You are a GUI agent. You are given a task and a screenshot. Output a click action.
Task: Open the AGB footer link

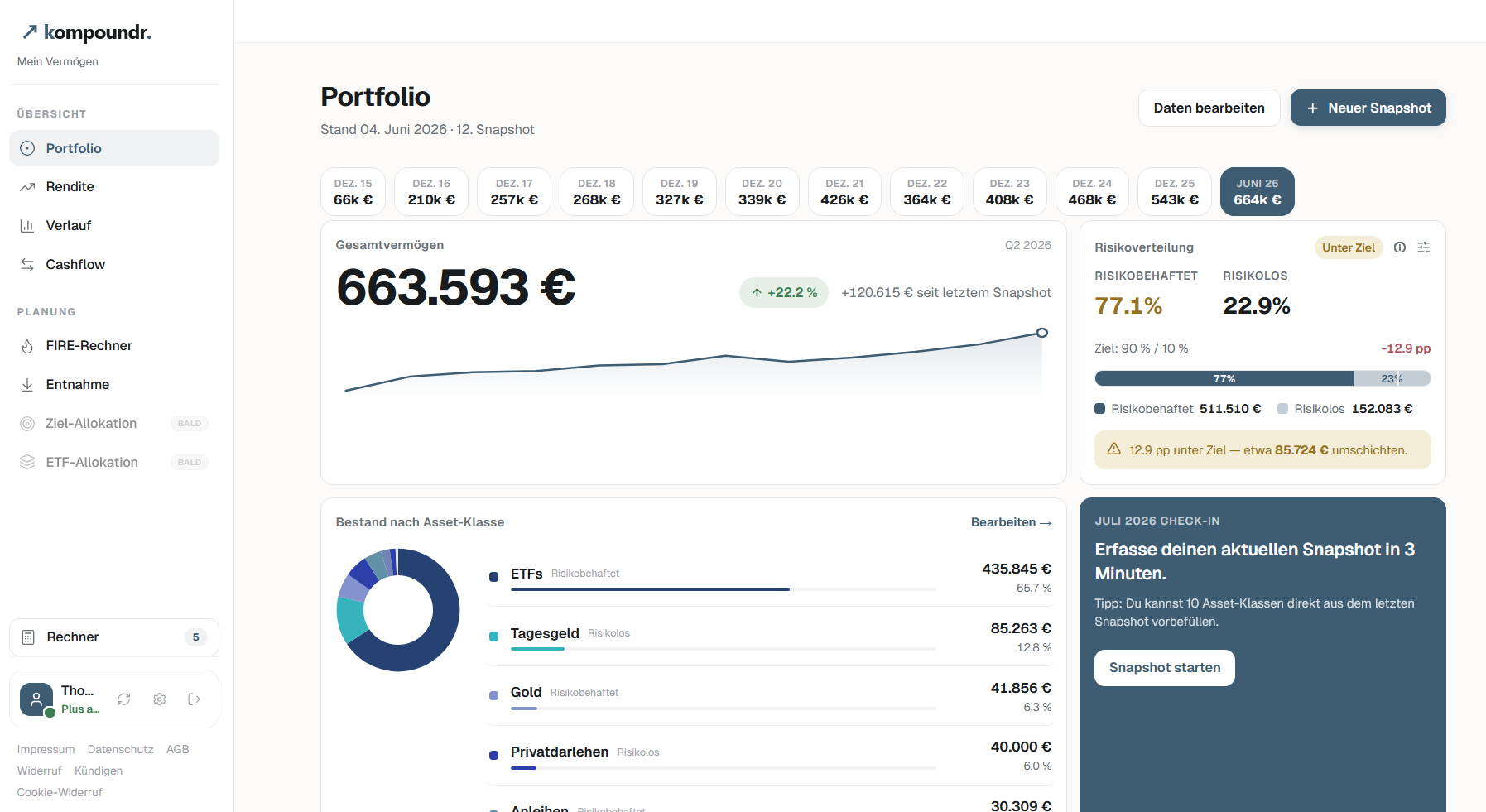pos(178,749)
